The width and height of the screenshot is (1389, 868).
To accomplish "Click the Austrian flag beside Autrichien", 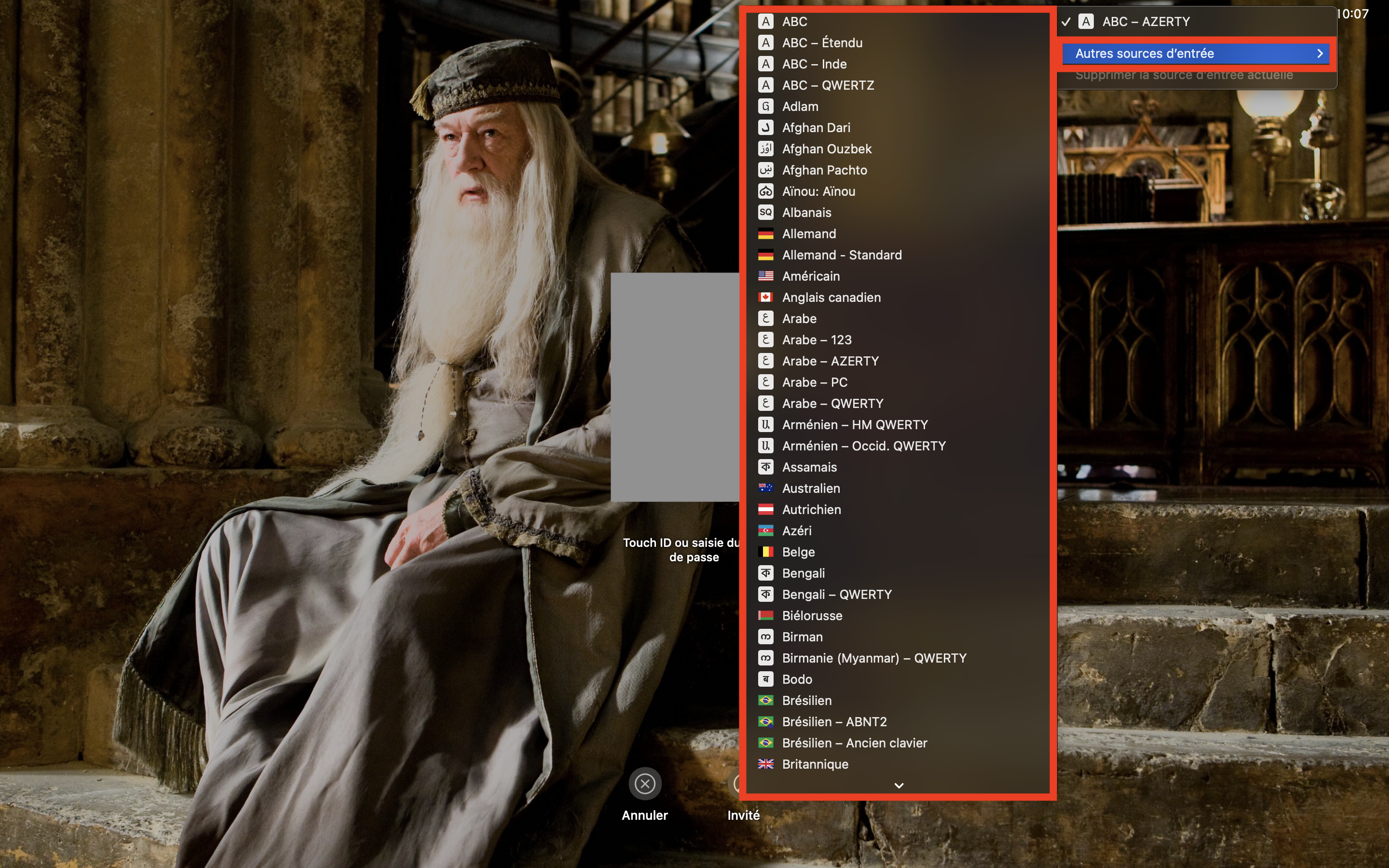I will (766, 510).
